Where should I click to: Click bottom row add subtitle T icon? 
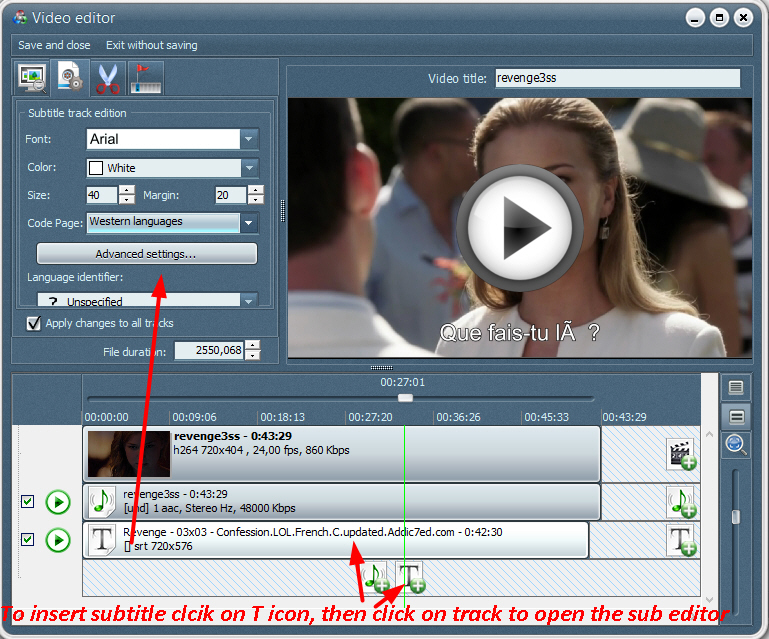tap(411, 578)
